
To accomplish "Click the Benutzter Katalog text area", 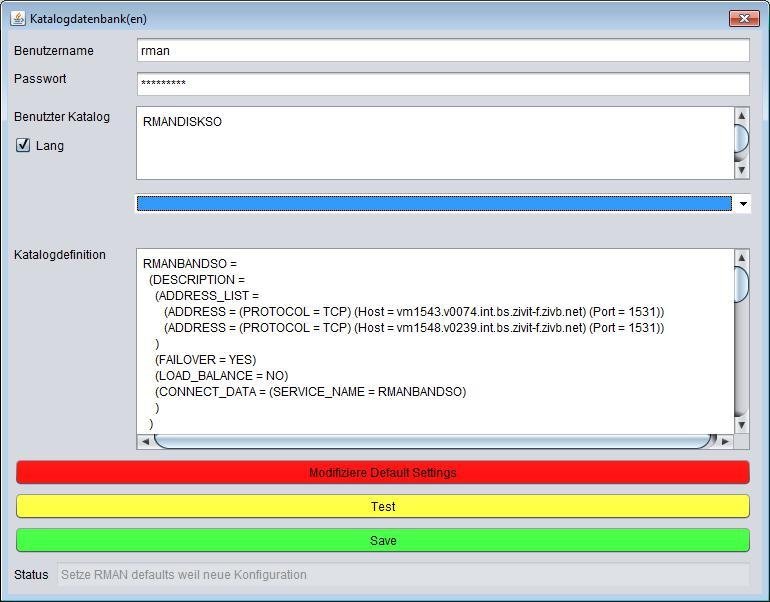I will (435, 143).
